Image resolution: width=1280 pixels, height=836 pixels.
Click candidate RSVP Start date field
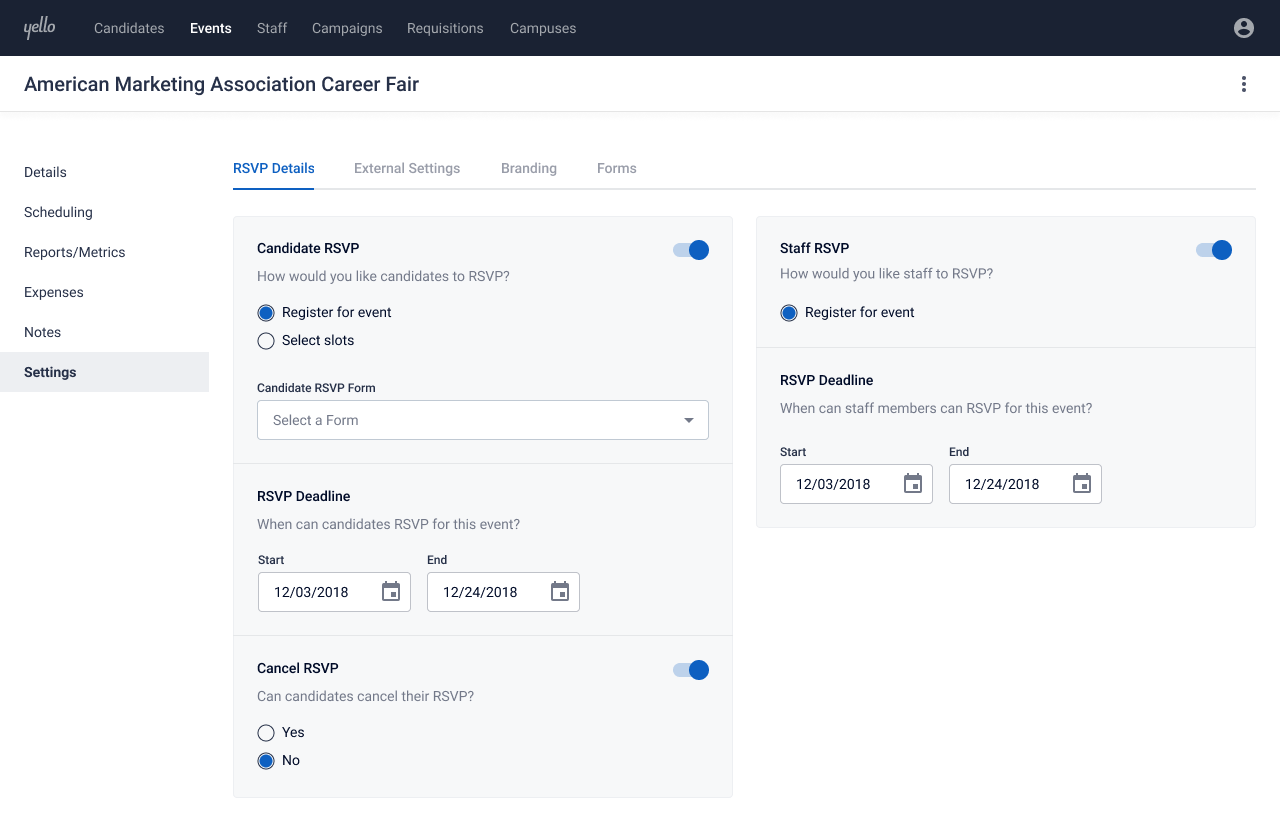coord(334,592)
